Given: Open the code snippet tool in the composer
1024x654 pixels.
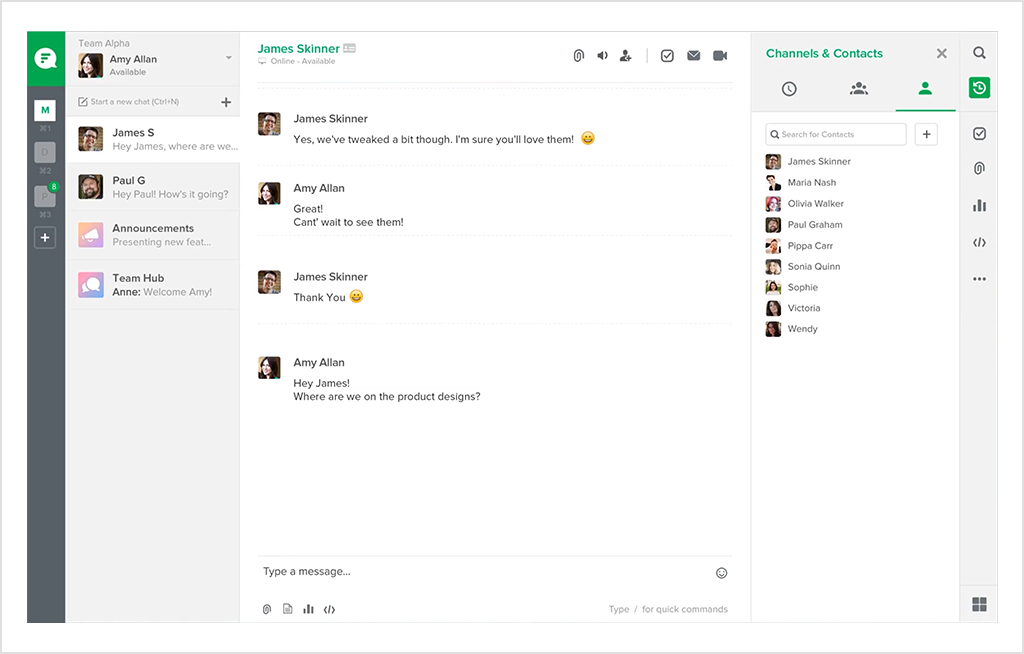Looking at the screenshot, I should (330, 608).
